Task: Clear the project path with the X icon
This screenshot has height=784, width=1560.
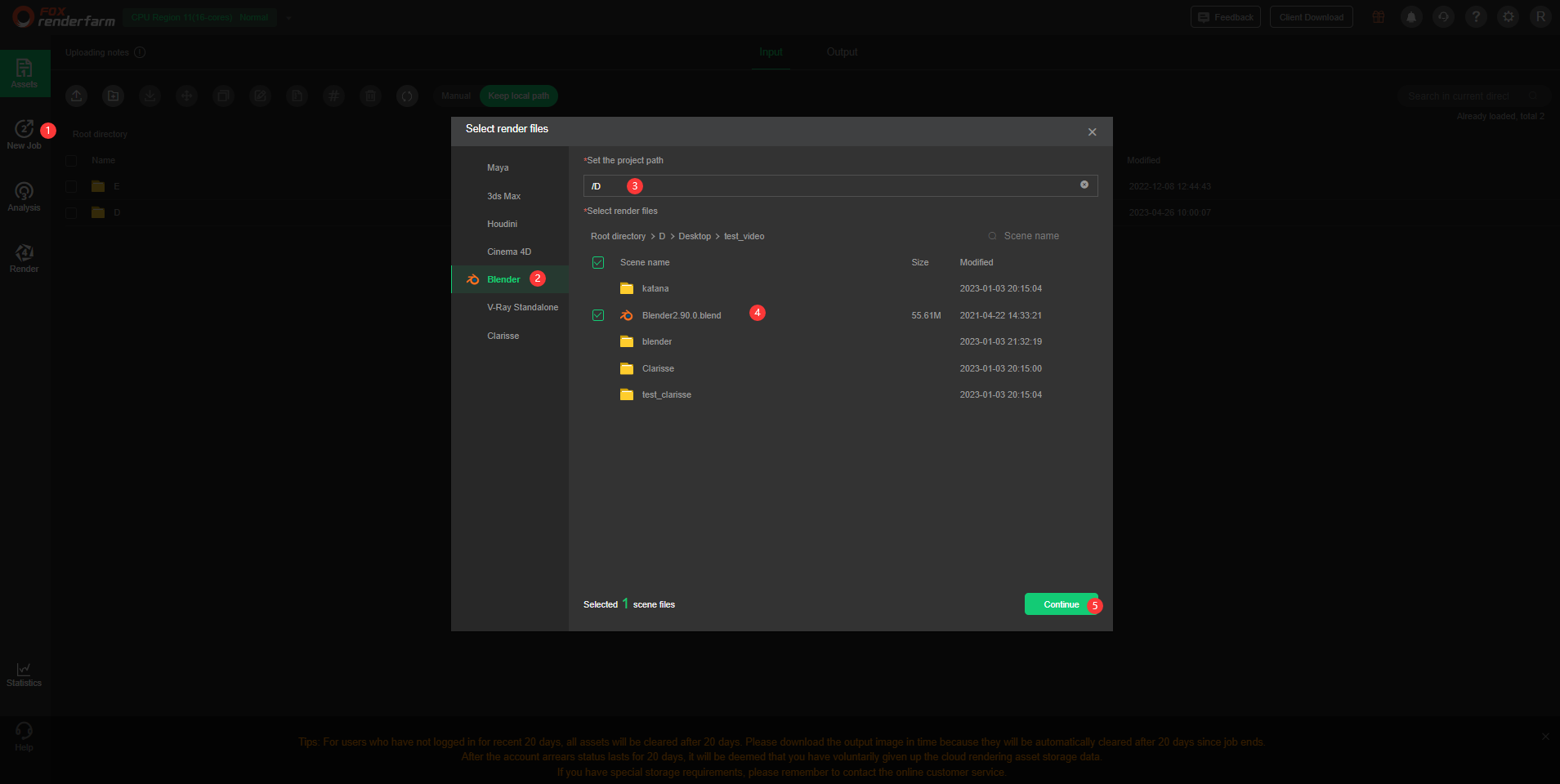Action: click(x=1084, y=185)
